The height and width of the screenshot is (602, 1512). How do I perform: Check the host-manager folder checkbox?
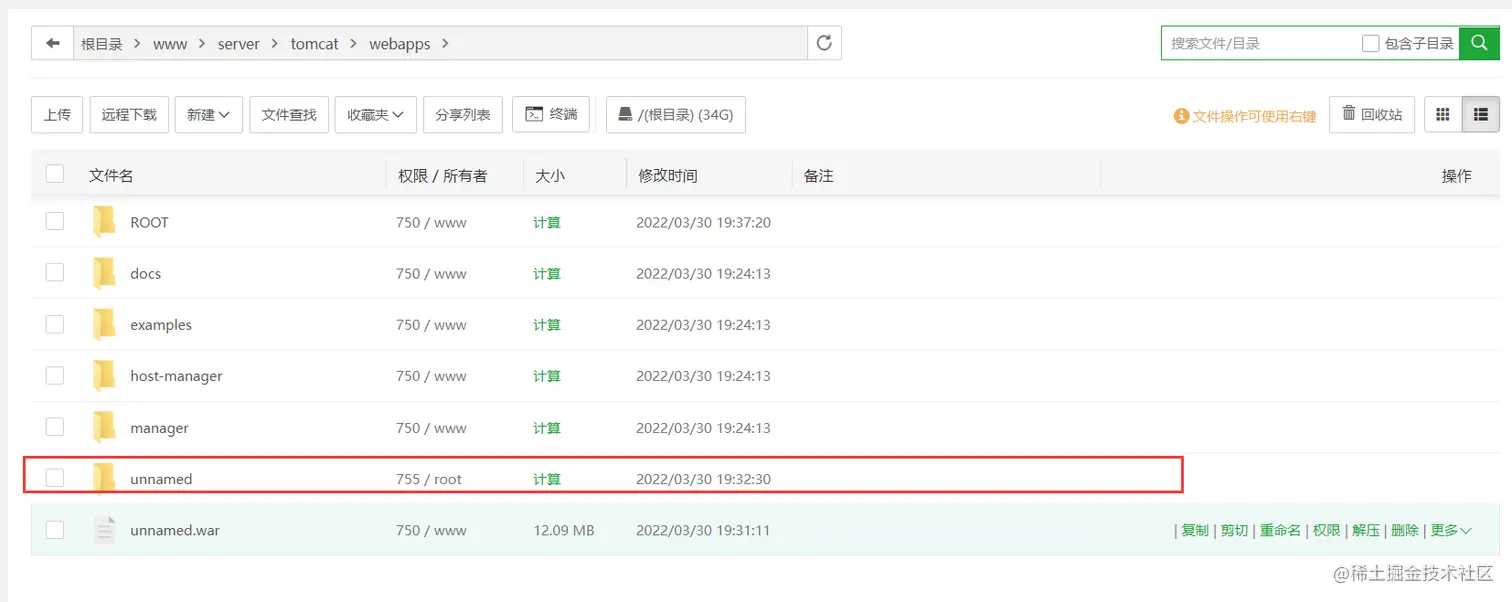click(55, 375)
